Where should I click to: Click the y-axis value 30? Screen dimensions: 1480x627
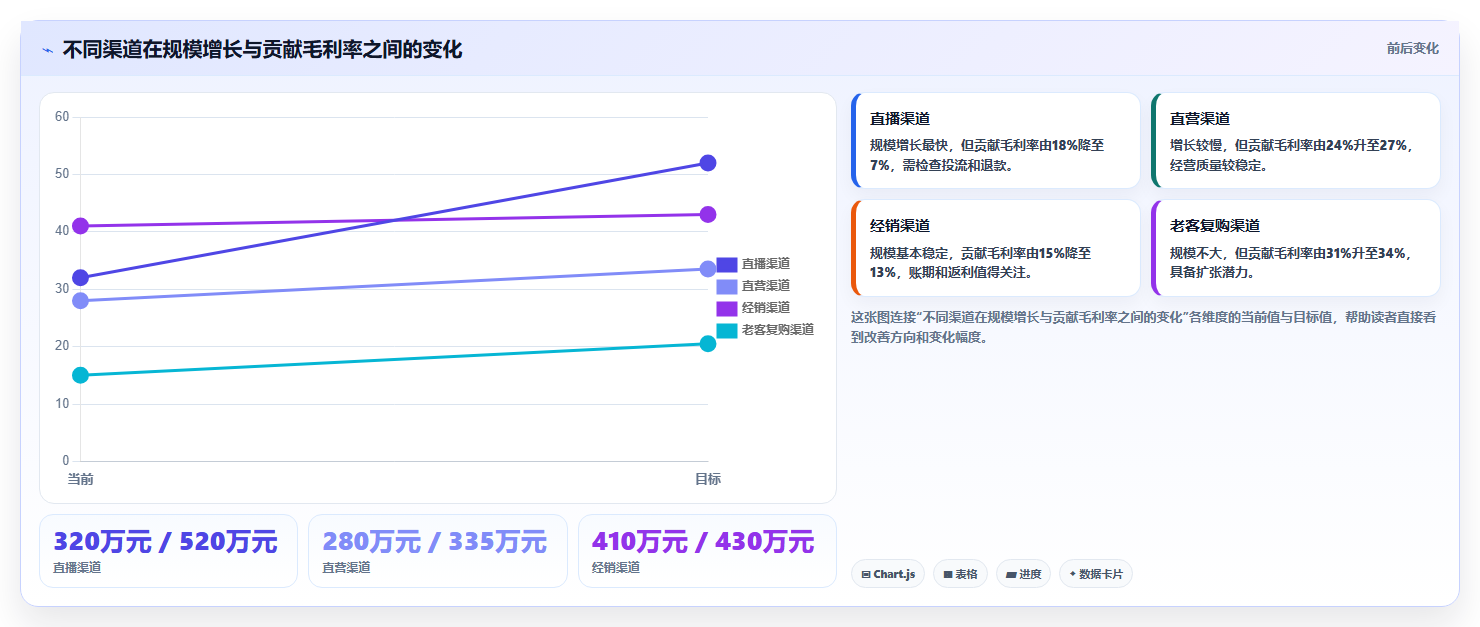[62, 289]
